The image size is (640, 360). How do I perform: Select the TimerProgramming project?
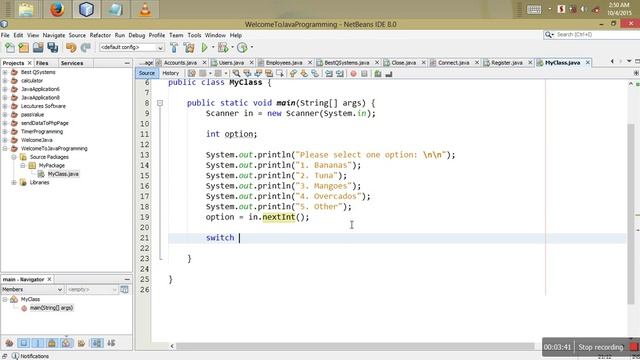tap(42, 132)
